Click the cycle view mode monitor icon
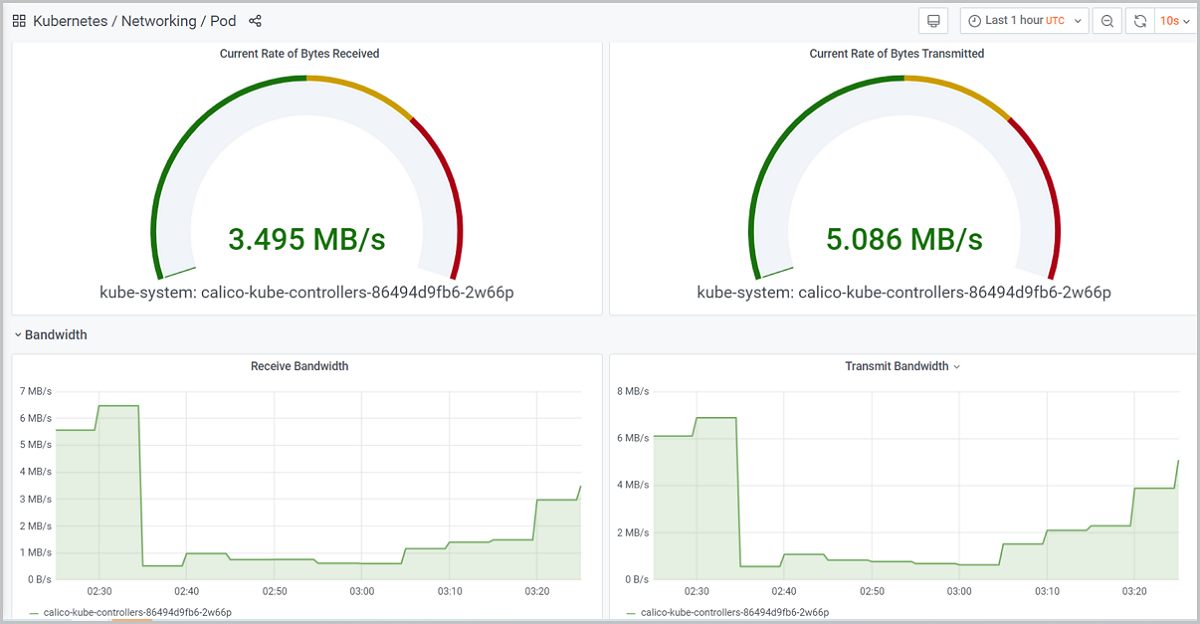The width and height of the screenshot is (1200, 624). [x=933, y=21]
